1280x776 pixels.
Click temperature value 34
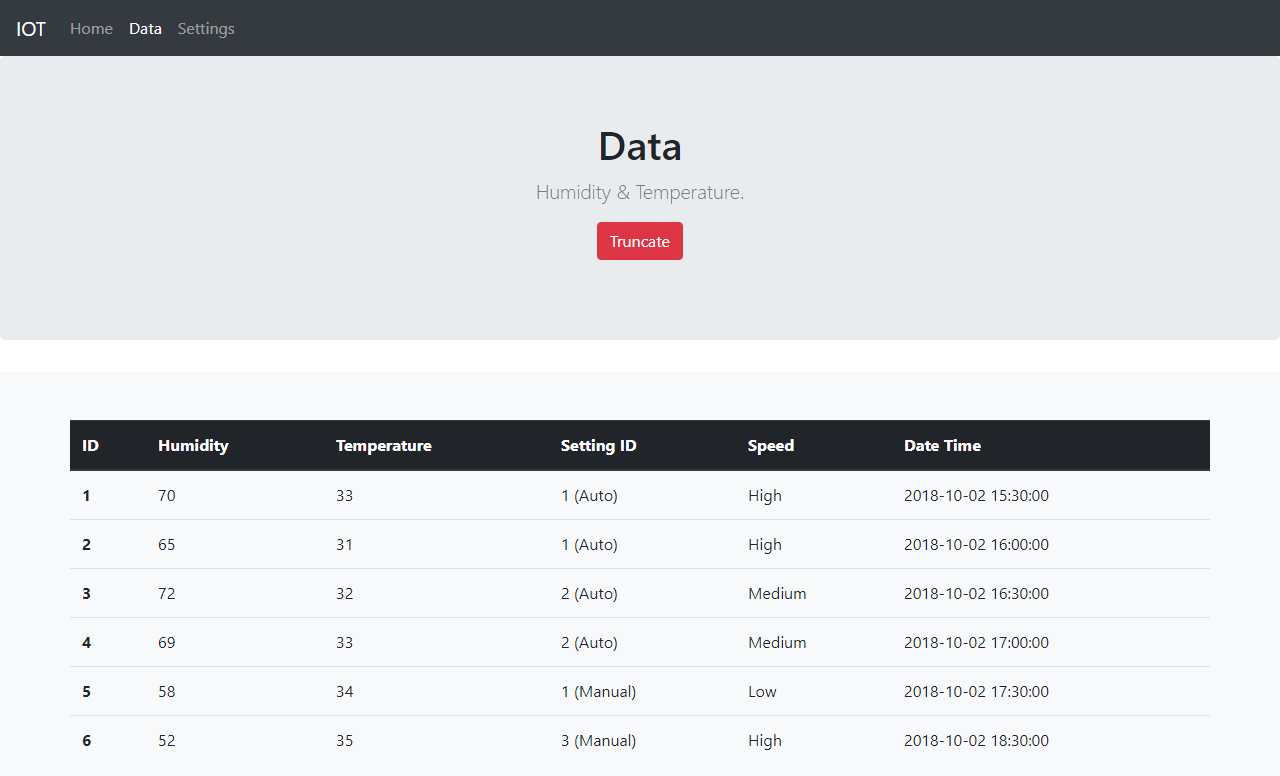coord(345,691)
